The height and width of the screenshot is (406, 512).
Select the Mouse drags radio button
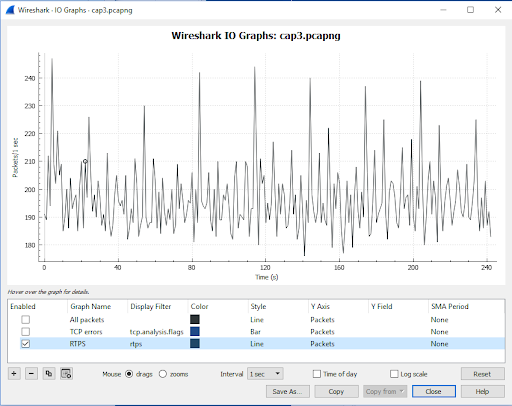point(129,374)
